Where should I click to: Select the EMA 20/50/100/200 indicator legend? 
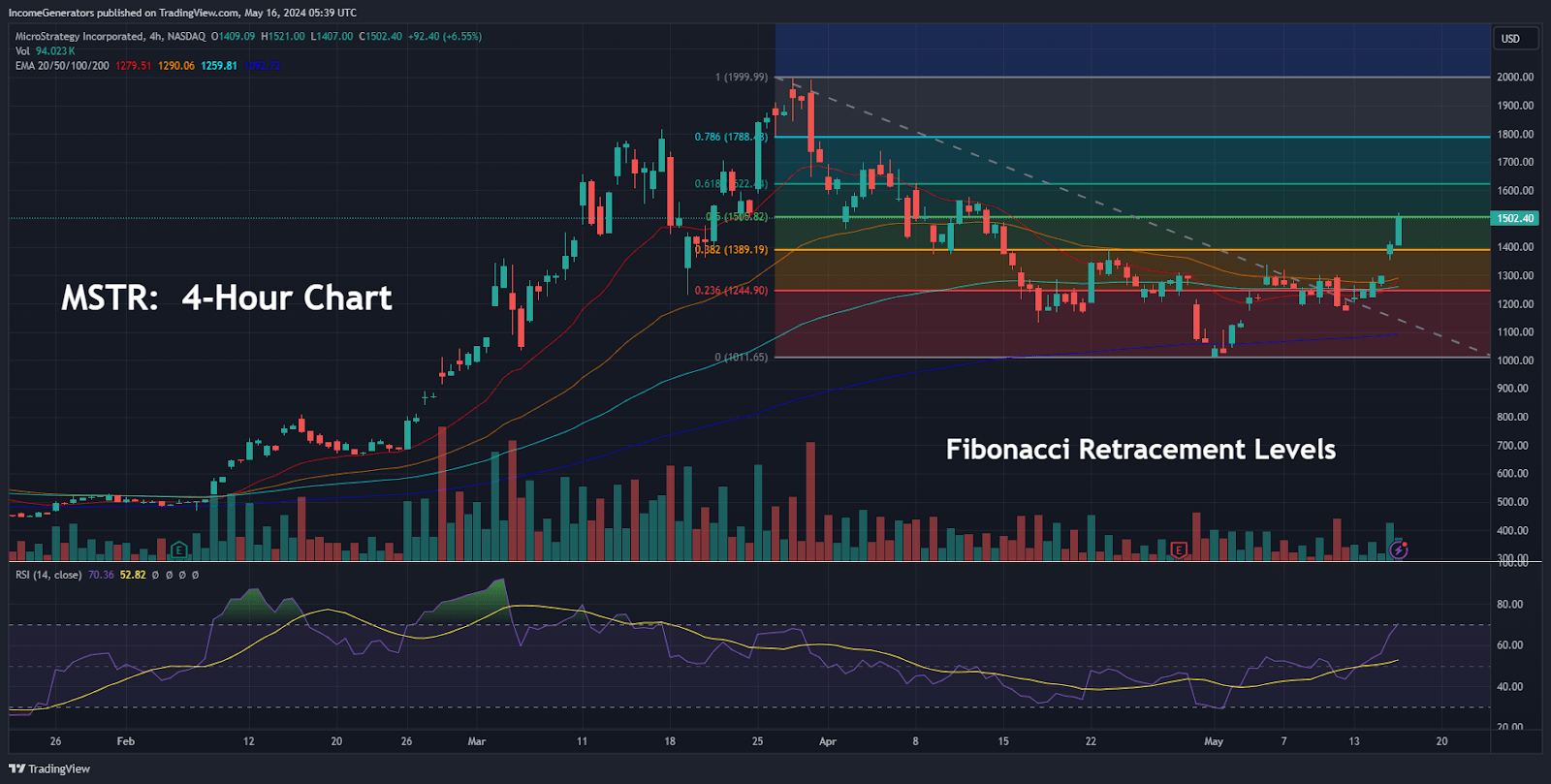(62, 66)
